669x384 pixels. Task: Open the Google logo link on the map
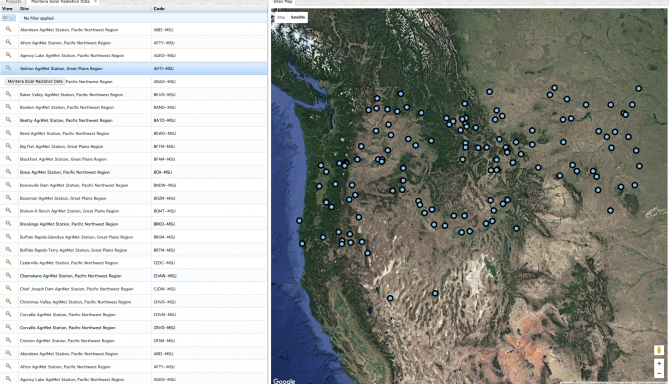284,381
